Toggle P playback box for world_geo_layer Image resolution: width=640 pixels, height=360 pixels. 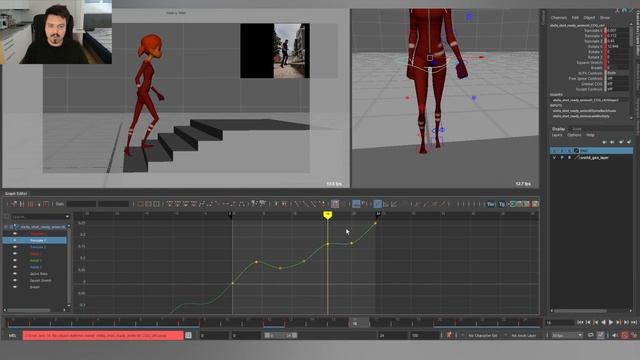coord(562,157)
